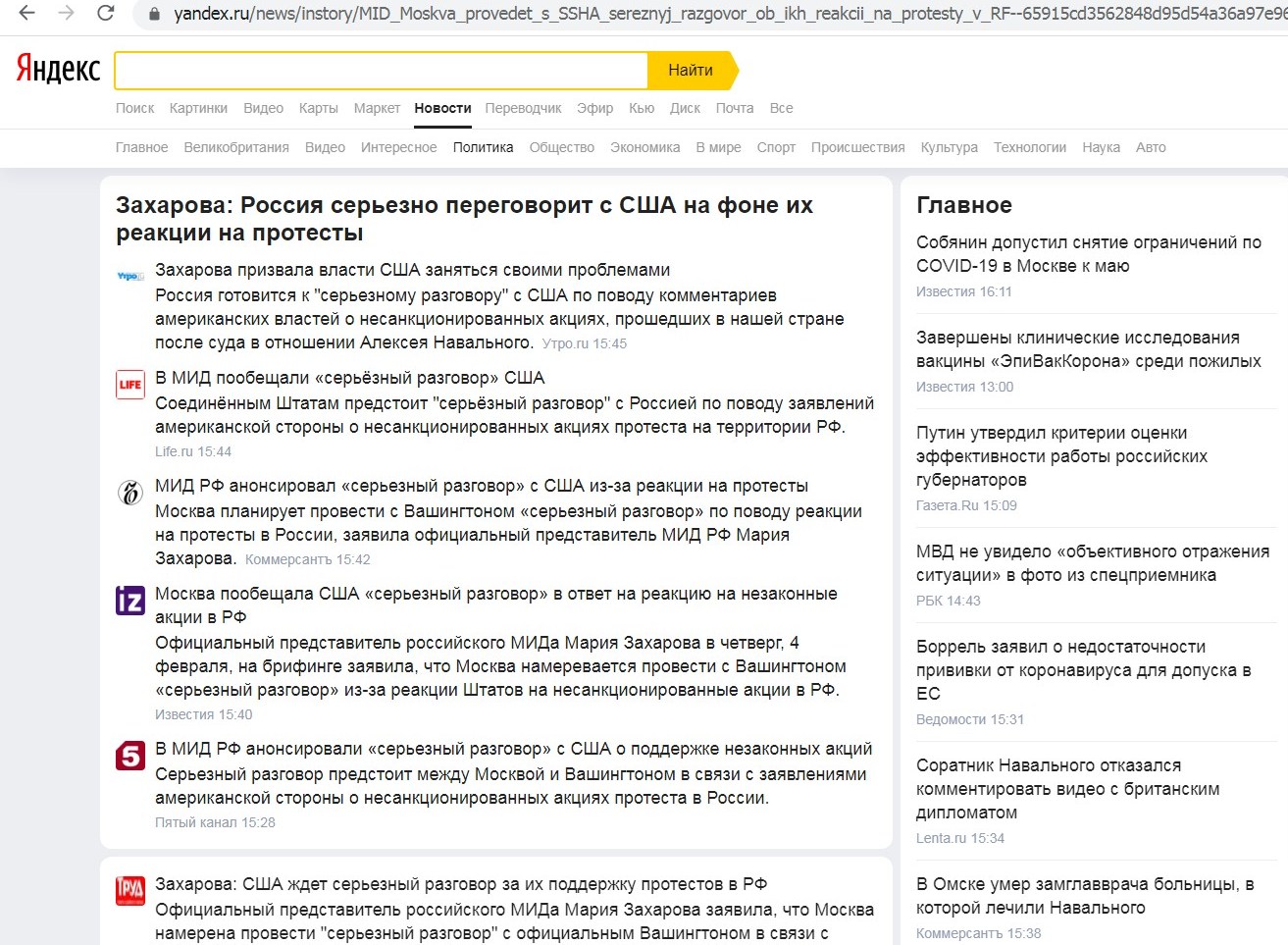Open the Картинки service tab

tap(198, 108)
